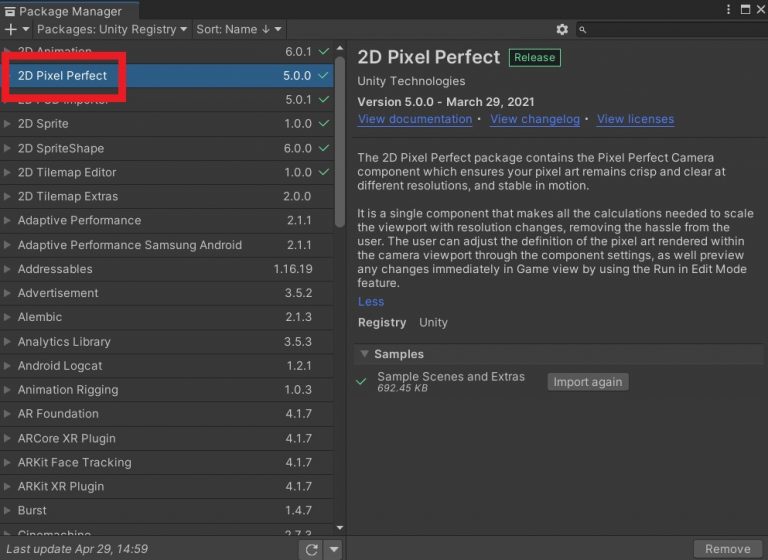Screen dimensions: 768x560
Task: Click the Last update Apr 29 text
Action: [x=77, y=549]
